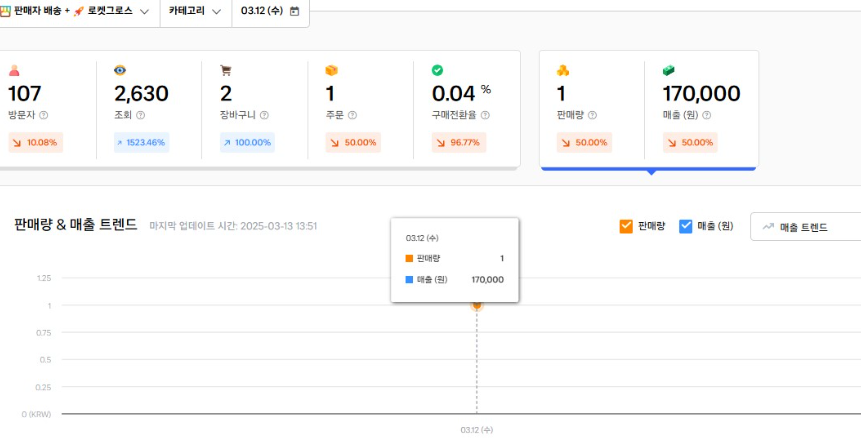The height and width of the screenshot is (438, 861).
Task: Click help icon next to 구매전환율
Action: (485, 116)
